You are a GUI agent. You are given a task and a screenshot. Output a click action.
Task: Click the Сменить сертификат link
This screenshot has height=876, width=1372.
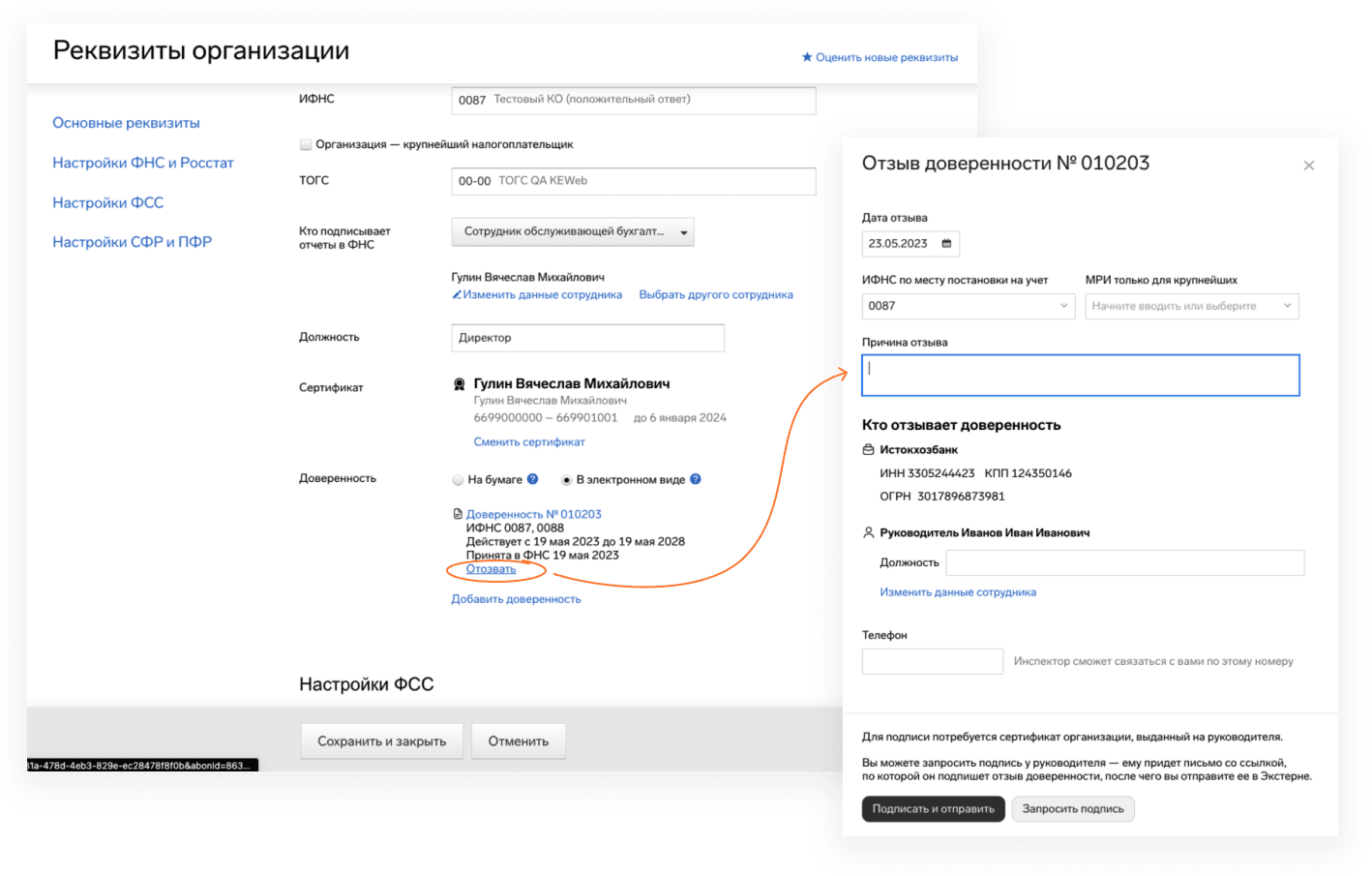(x=529, y=441)
